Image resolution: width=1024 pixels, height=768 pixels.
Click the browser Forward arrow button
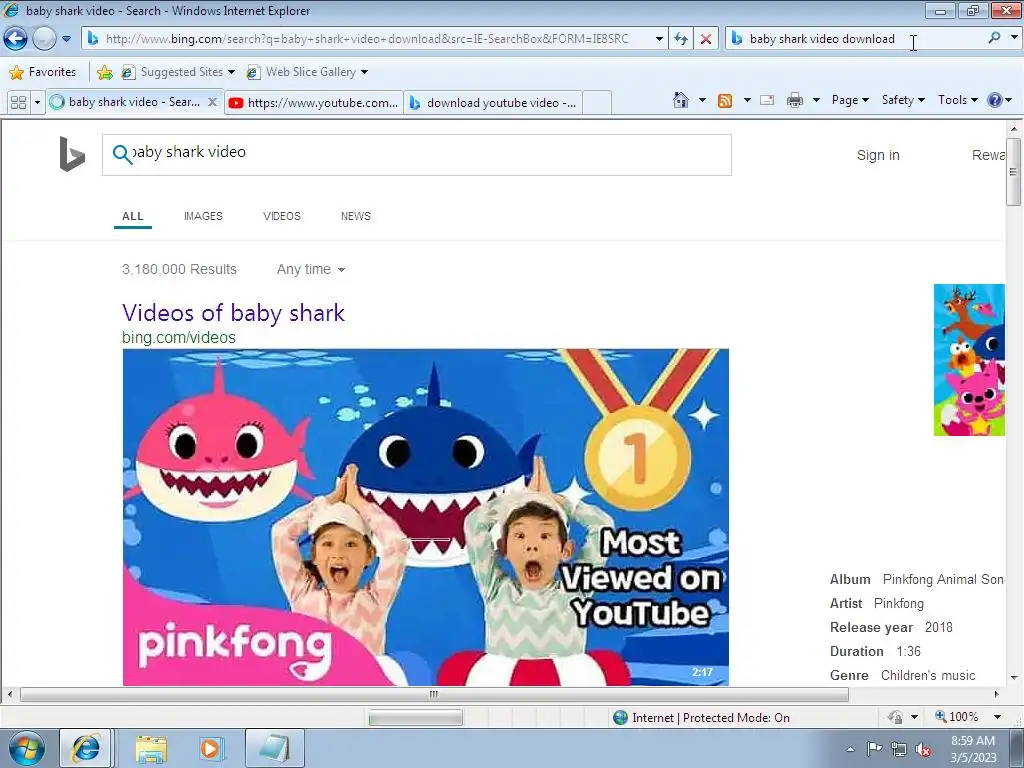[x=44, y=39]
